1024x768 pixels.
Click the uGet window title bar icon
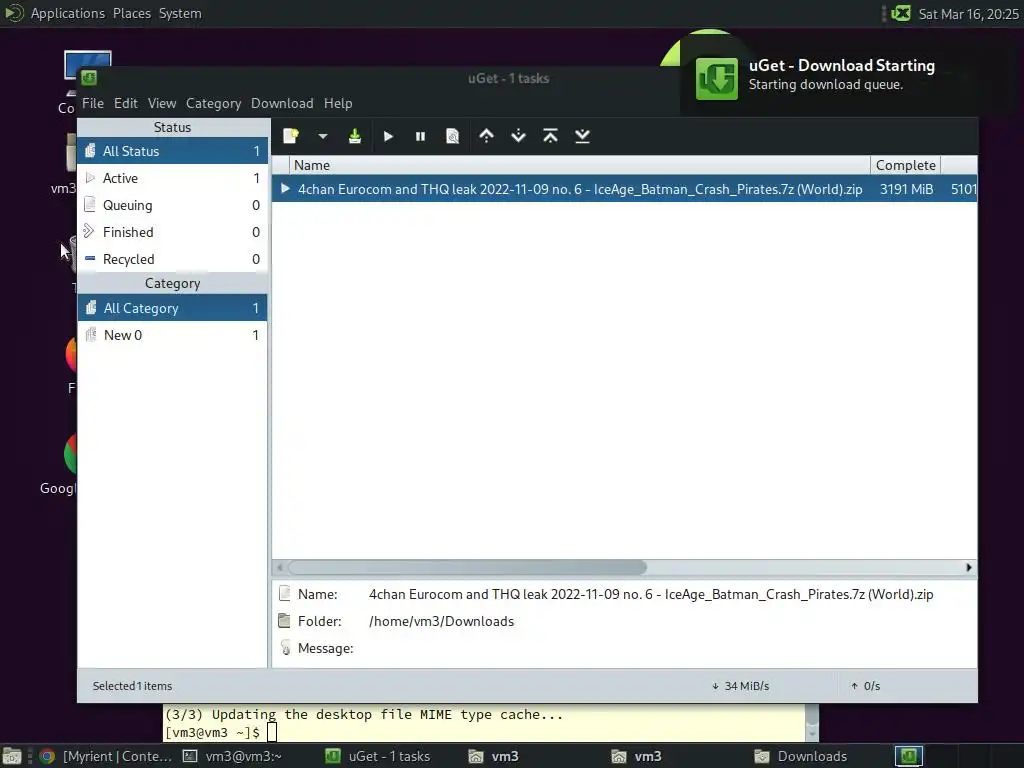pyautogui.click(x=89, y=78)
